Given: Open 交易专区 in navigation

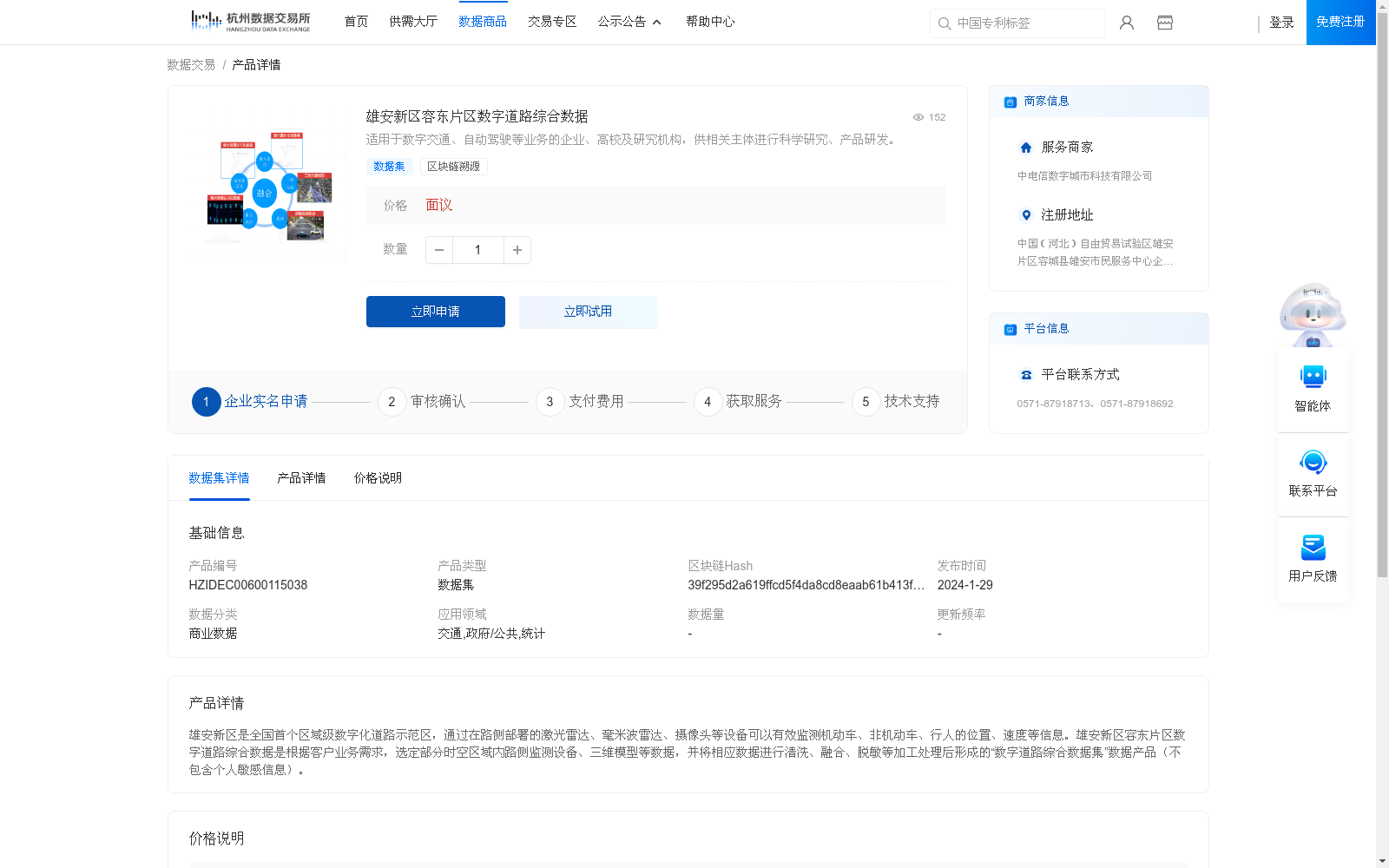Looking at the screenshot, I should pyautogui.click(x=552, y=22).
